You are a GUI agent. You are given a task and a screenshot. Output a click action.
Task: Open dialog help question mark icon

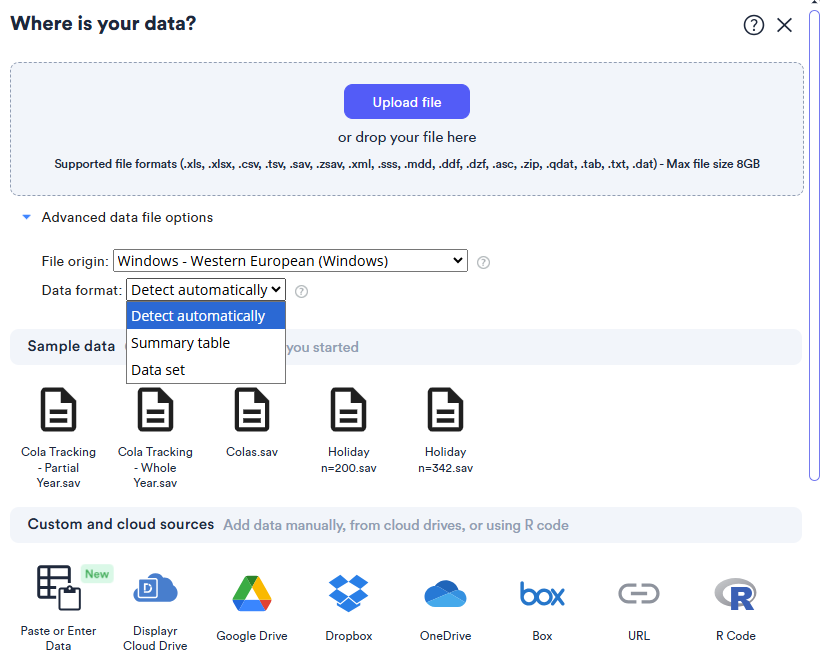[x=753, y=25]
